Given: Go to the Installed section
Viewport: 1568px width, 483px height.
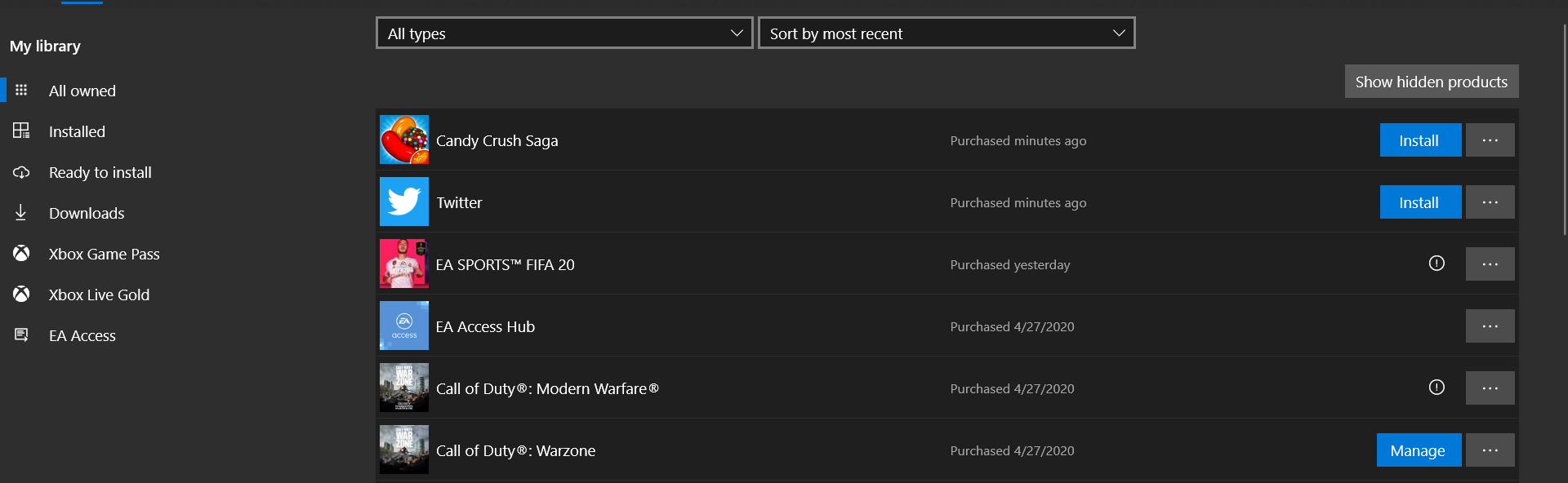Looking at the screenshot, I should pos(77,131).
